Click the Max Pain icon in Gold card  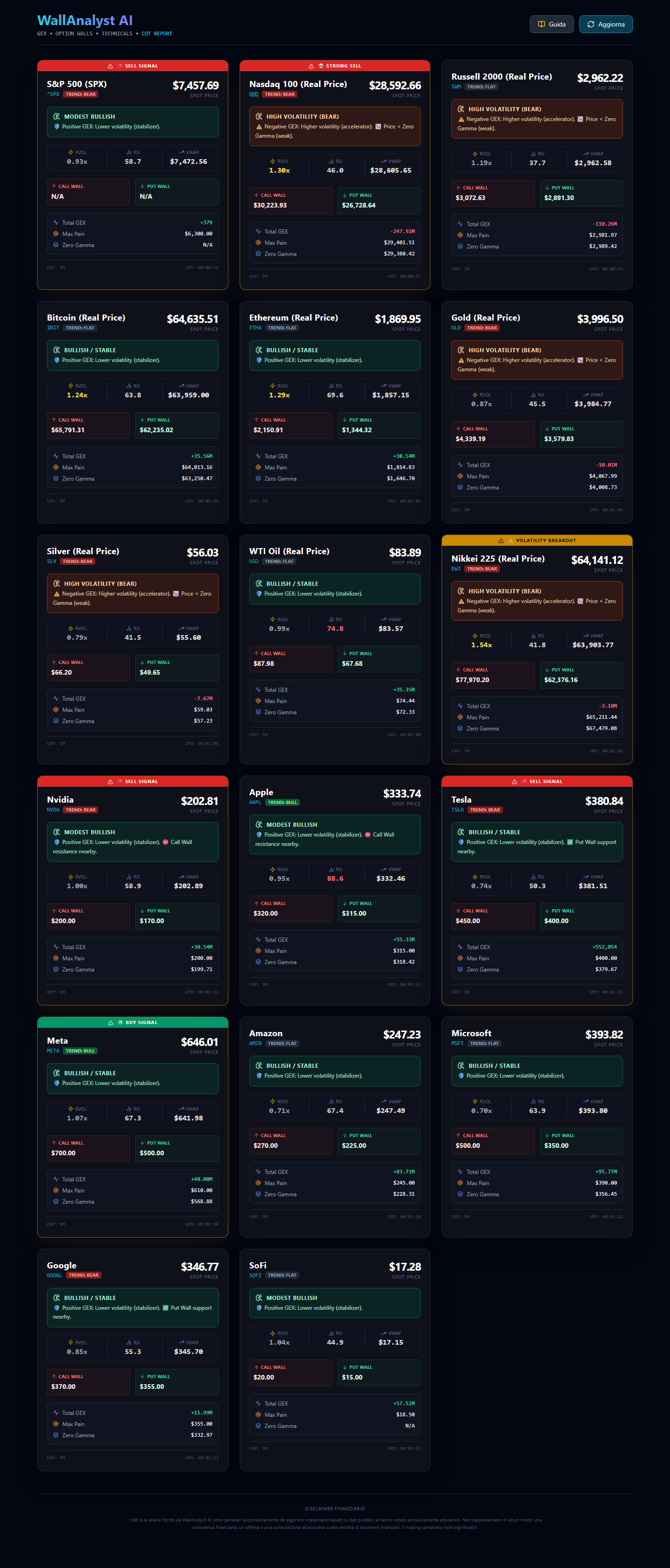point(460,476)
